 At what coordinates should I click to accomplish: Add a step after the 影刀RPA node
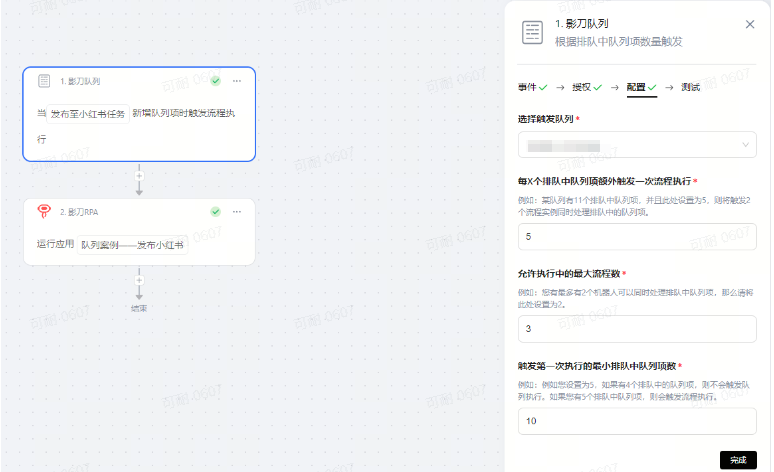(139, 280)
